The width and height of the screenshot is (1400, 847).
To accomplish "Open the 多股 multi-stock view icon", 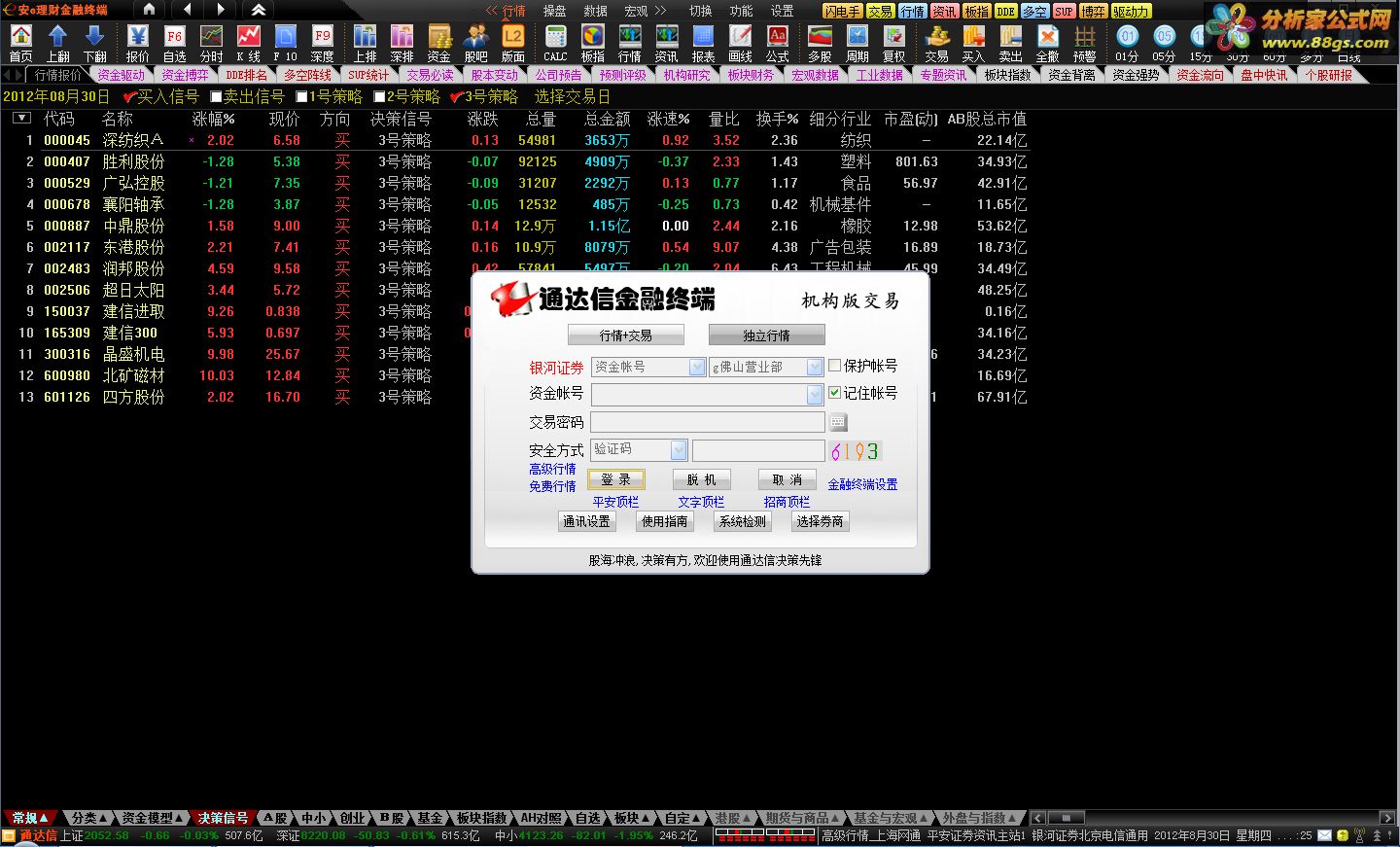I will tap(820, 43).
